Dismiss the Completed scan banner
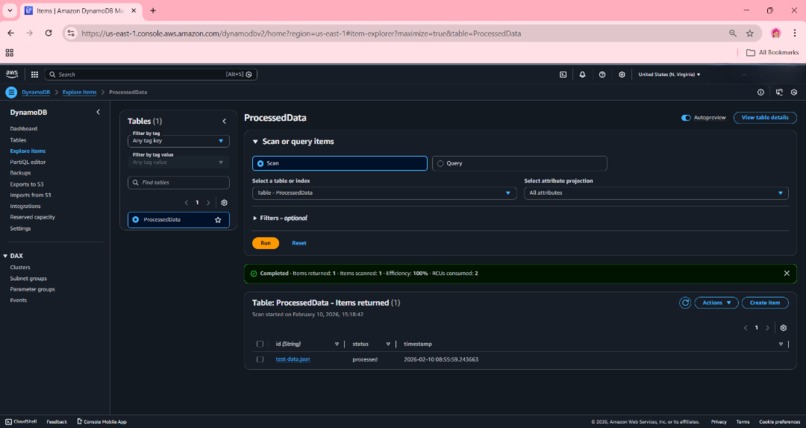Viewport: 806px width, 428px height. (x=786, y=273)
